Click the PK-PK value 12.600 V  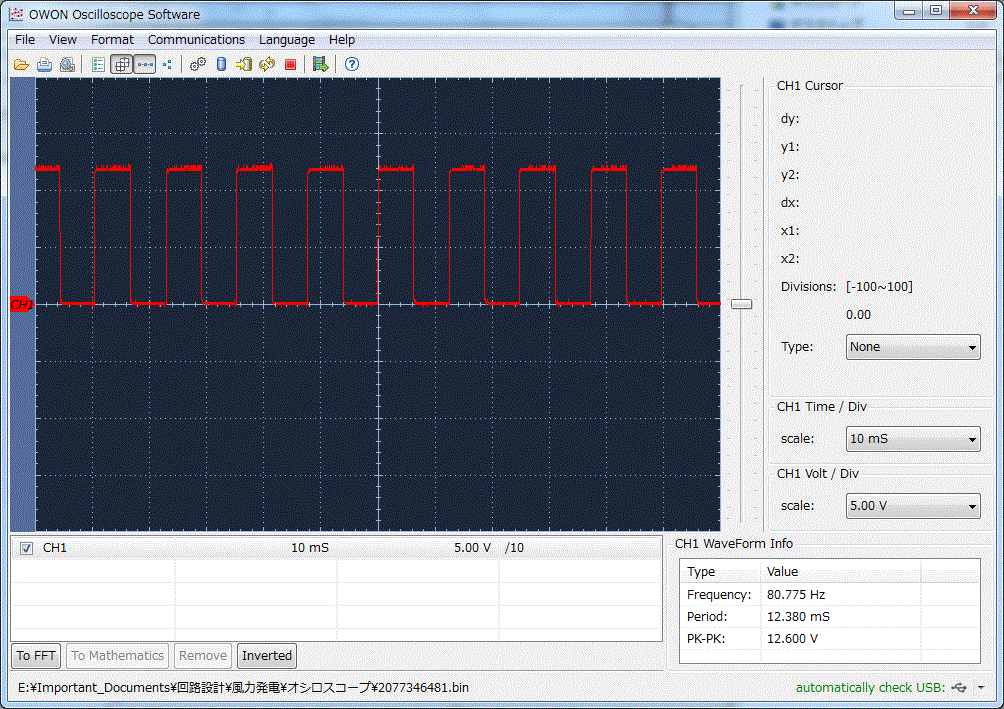(x=792, y=639)
